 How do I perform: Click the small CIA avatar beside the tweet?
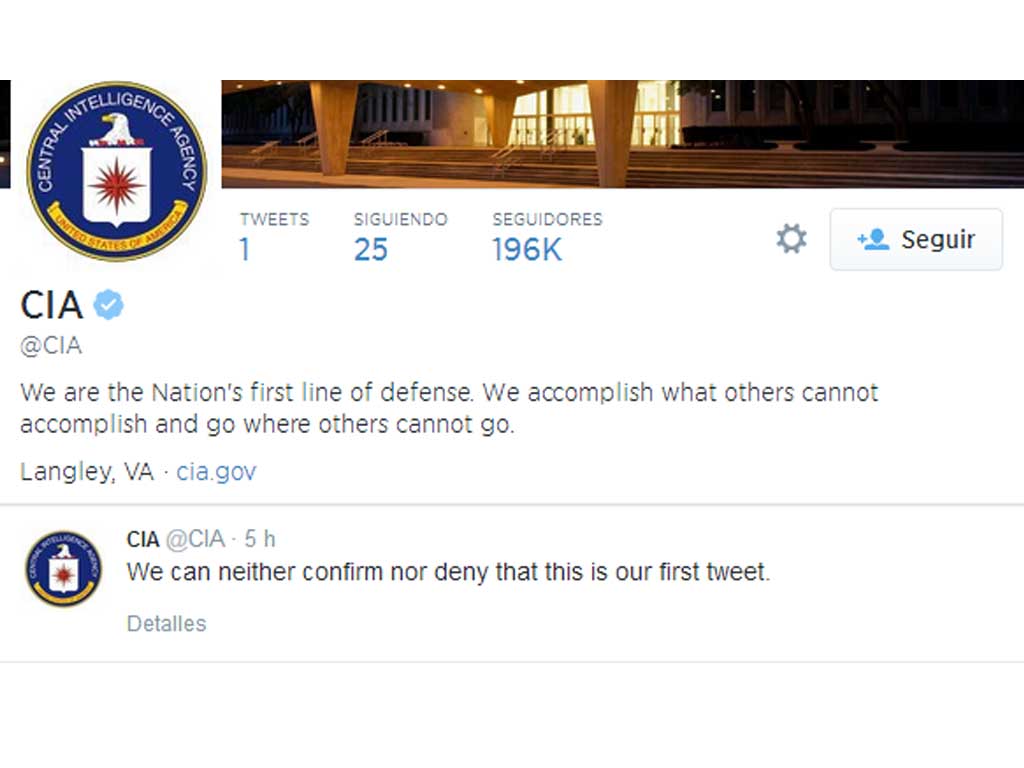[x=63, y=568]
